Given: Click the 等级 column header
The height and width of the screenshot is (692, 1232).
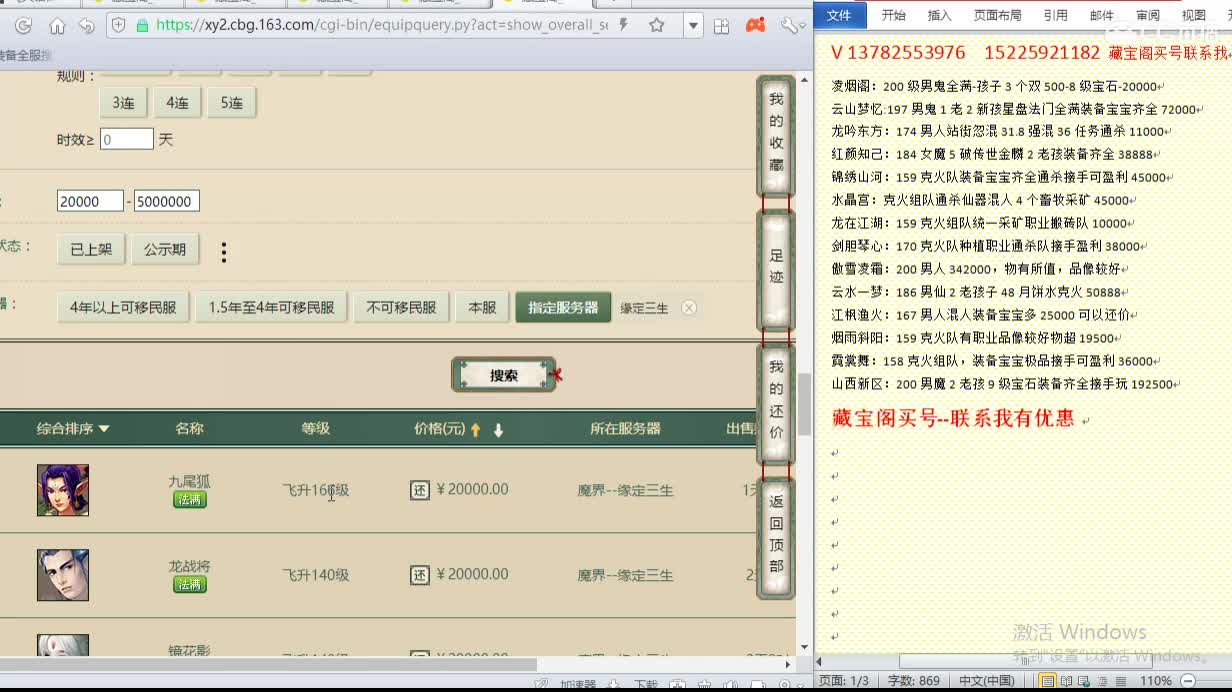Looking at the screenshot, I should (316, 428).
